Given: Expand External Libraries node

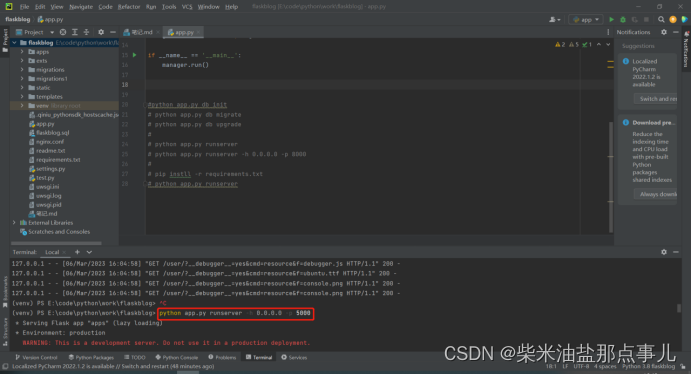Looking at the screenshot, I should coord(15,223).
